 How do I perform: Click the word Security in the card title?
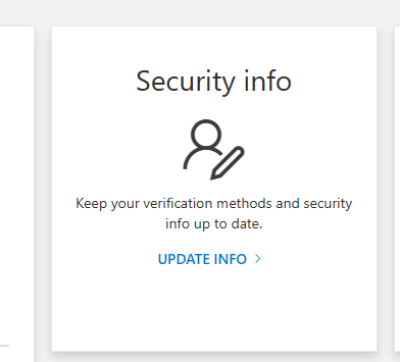click(x=186, y=82)
